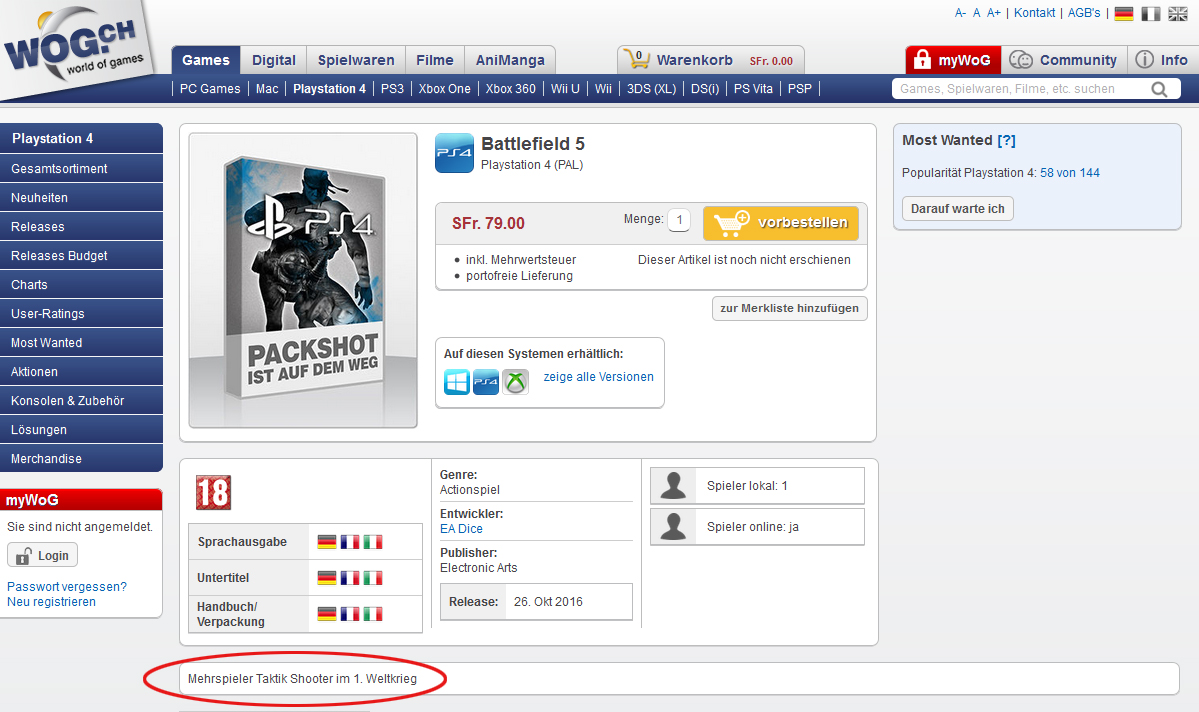Select the Xbox version icon
The image size is (1199, 712).
click(x=515, y=381)
